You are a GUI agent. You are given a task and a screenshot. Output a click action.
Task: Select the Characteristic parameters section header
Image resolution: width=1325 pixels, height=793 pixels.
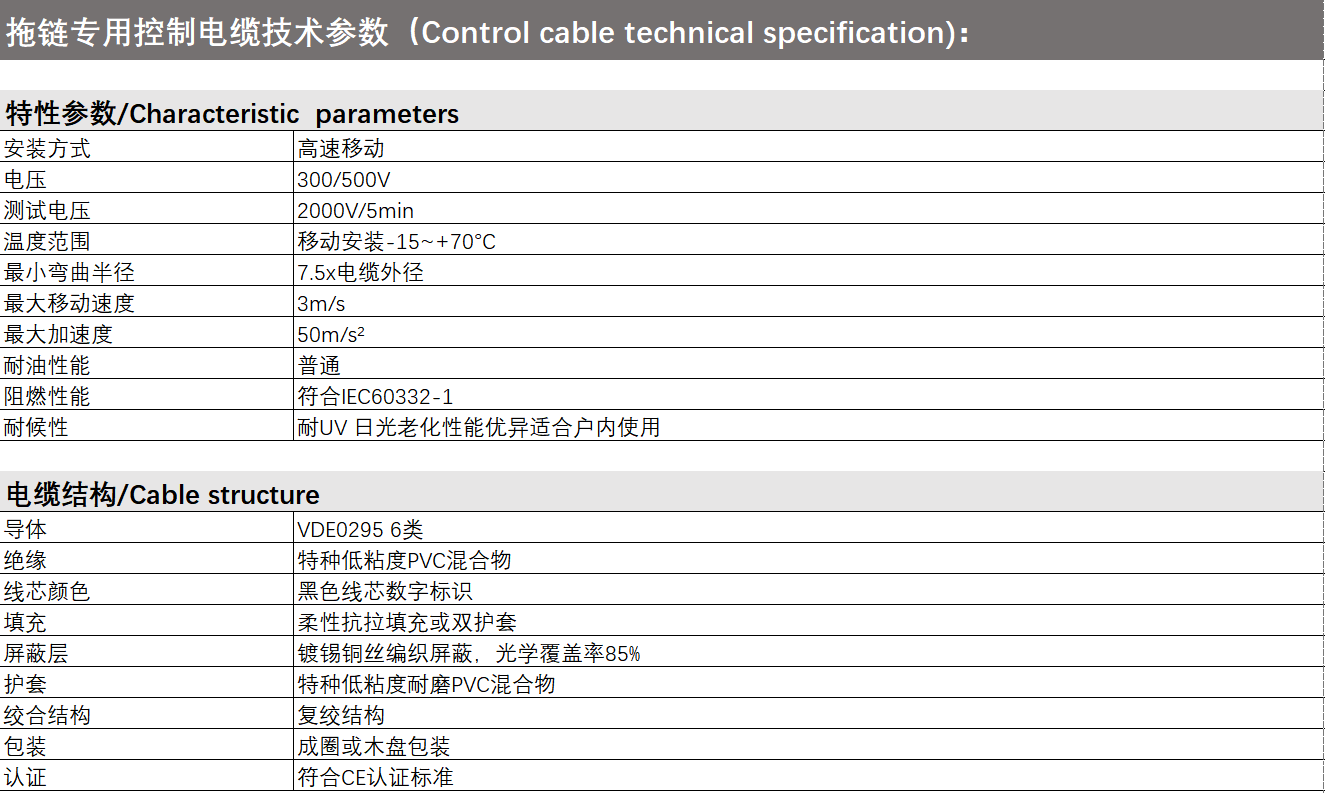pyautogui.click(x=232, y=114)
